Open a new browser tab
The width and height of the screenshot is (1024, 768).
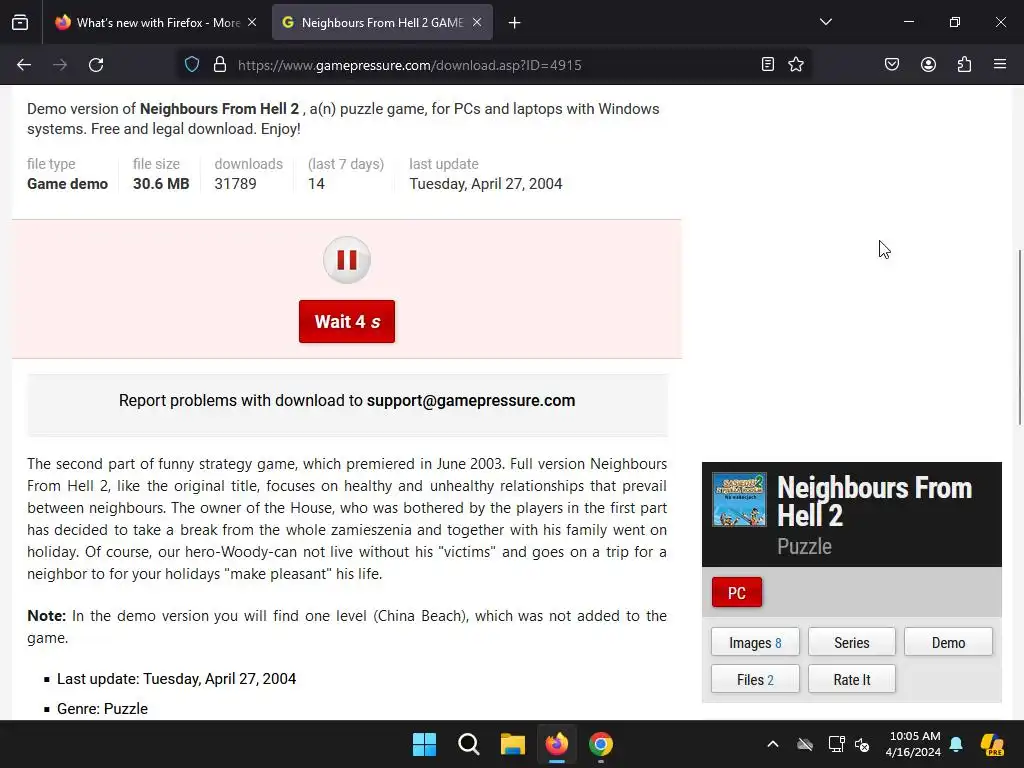(x=515, y=23)
